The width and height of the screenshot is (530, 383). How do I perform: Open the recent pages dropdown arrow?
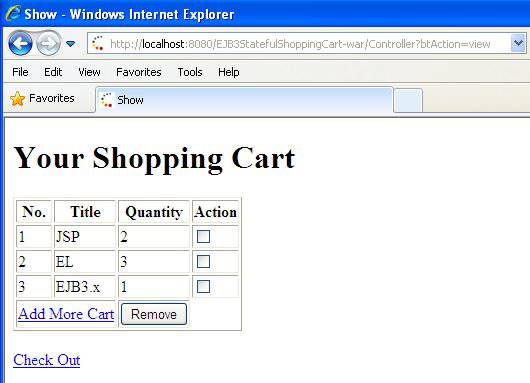(70, 44)
